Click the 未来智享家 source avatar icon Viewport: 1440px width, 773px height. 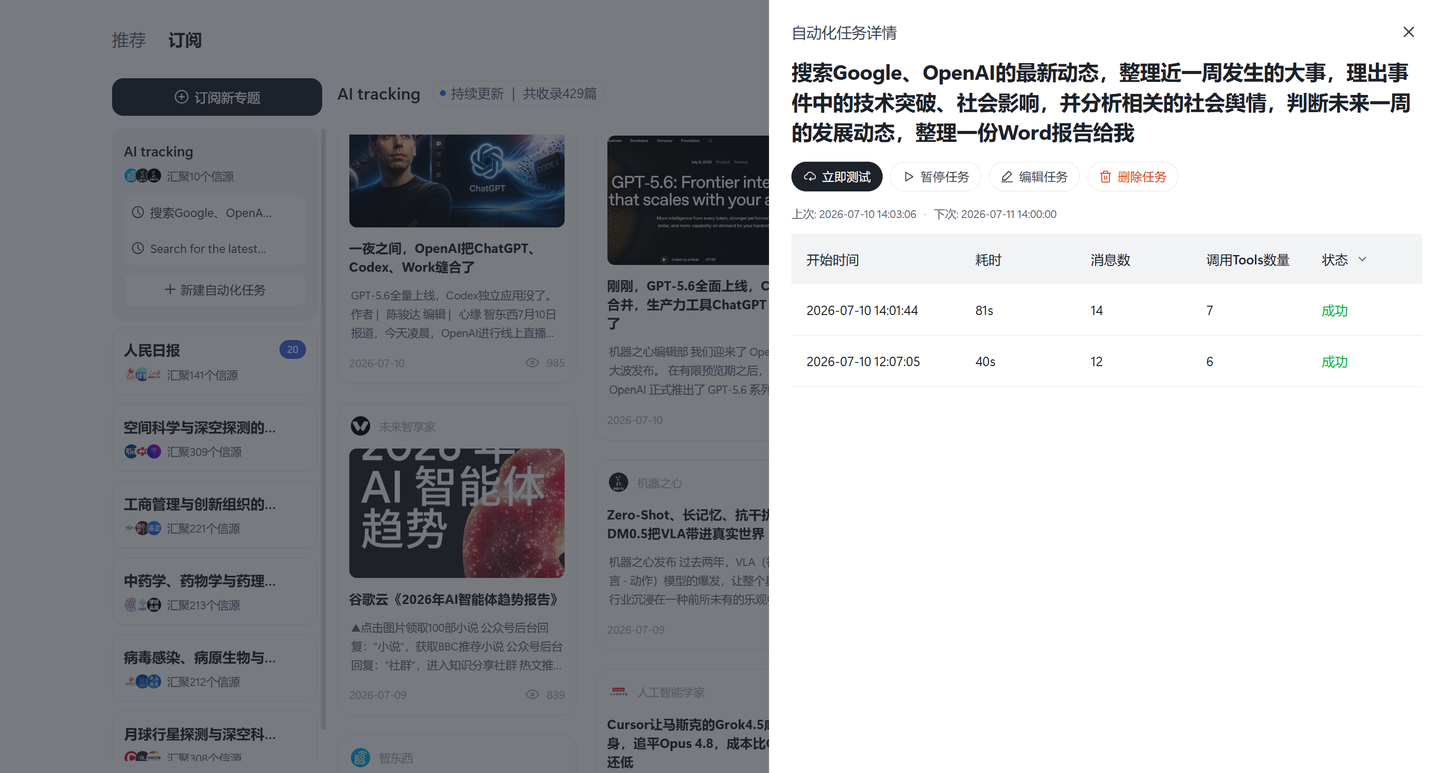point(360,427)
